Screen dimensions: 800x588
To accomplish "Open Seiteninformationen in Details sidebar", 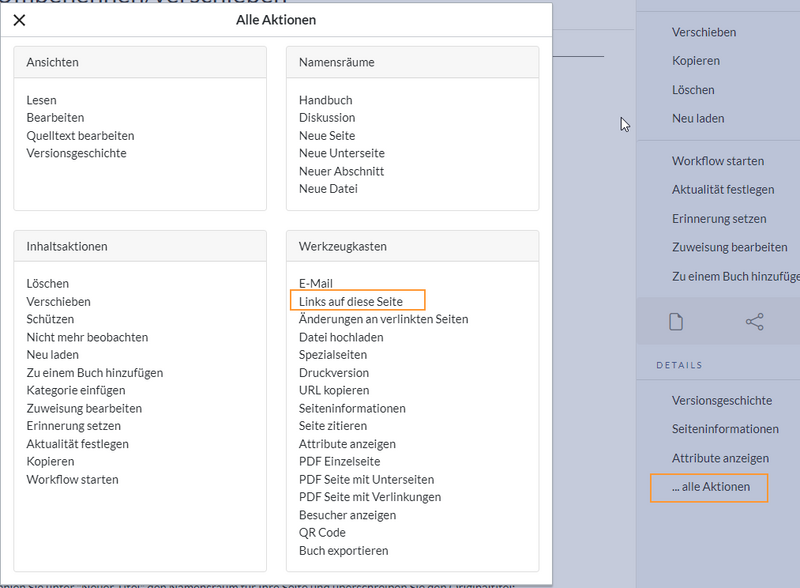I will click(725, 429).
